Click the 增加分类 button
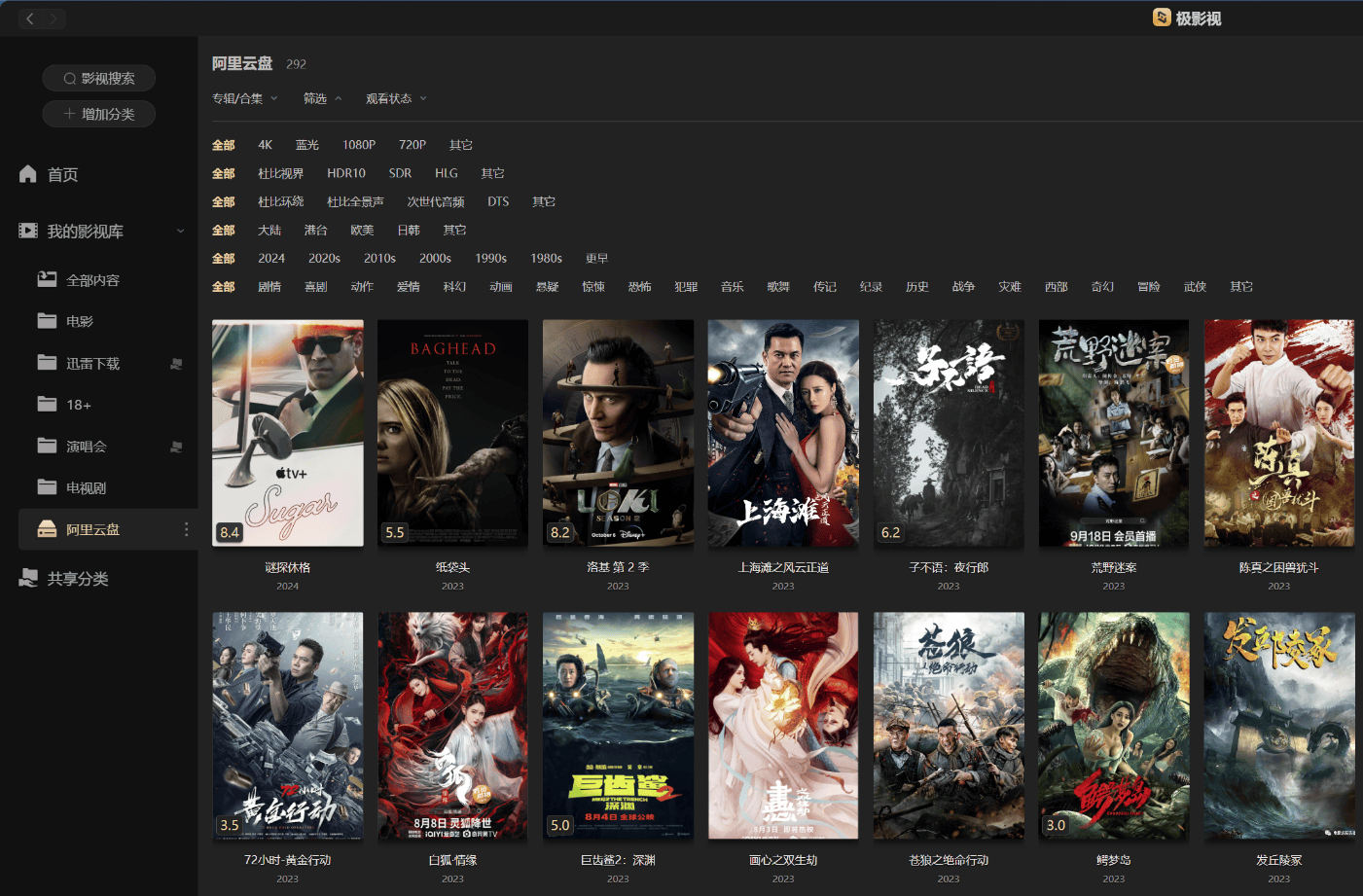This screenshot has height=896, width=1363. pos(99,114)
